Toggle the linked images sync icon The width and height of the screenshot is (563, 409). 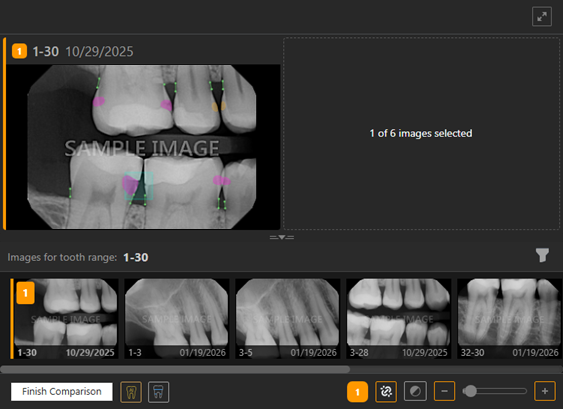(x=386, y=391)
